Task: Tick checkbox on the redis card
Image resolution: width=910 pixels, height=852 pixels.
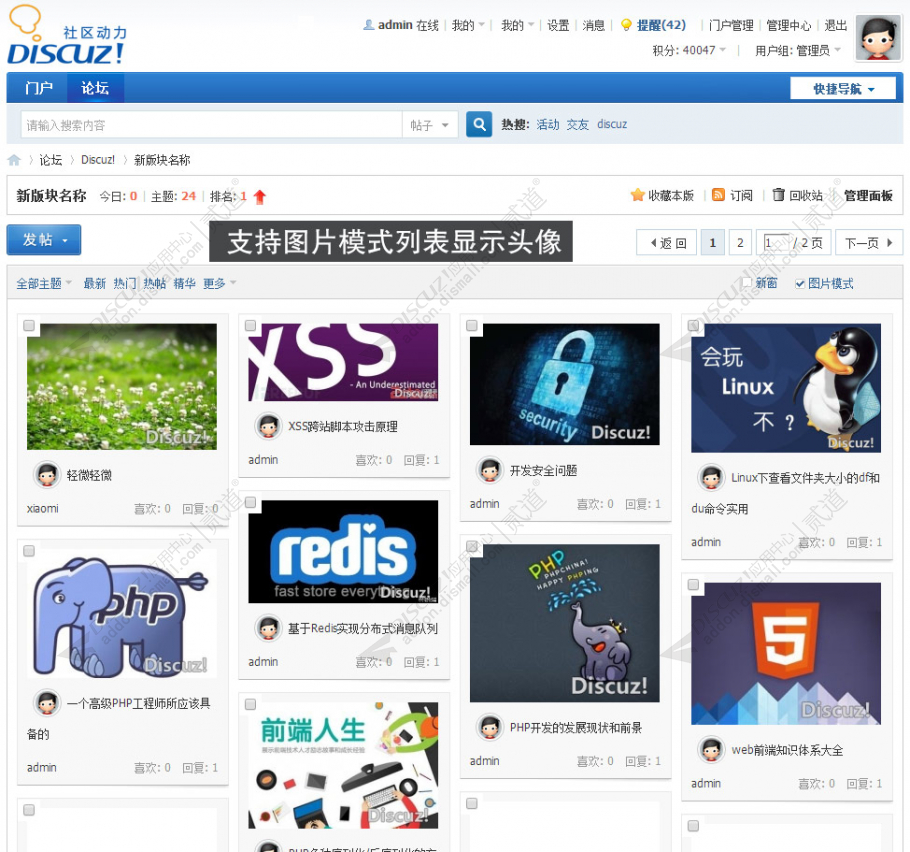Action: [251, 502]
